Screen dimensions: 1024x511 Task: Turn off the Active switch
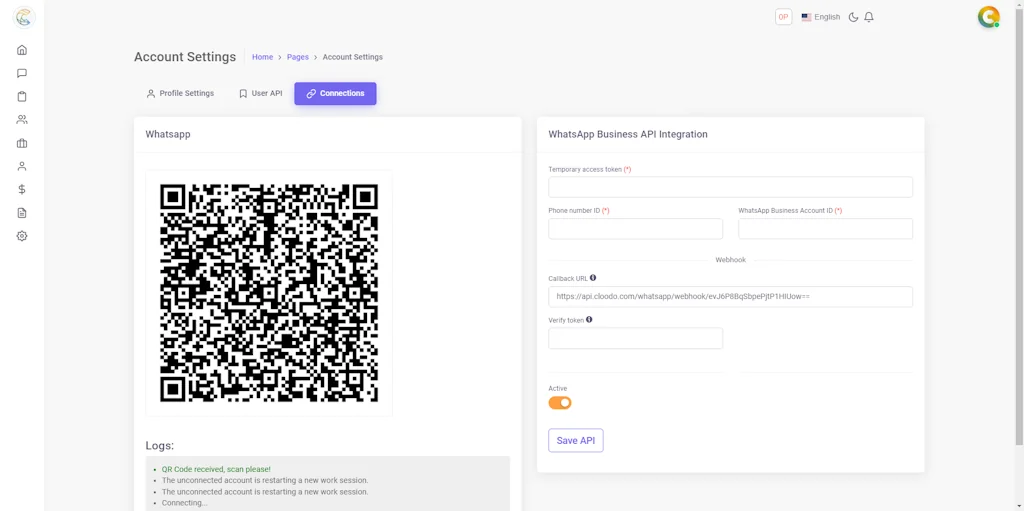coord(560,403)
